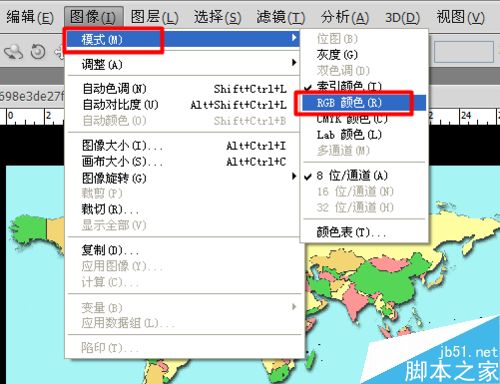Open the 滤镜(T) menu
Viewport: 500px width, 384px height.
tap(281, 17)
